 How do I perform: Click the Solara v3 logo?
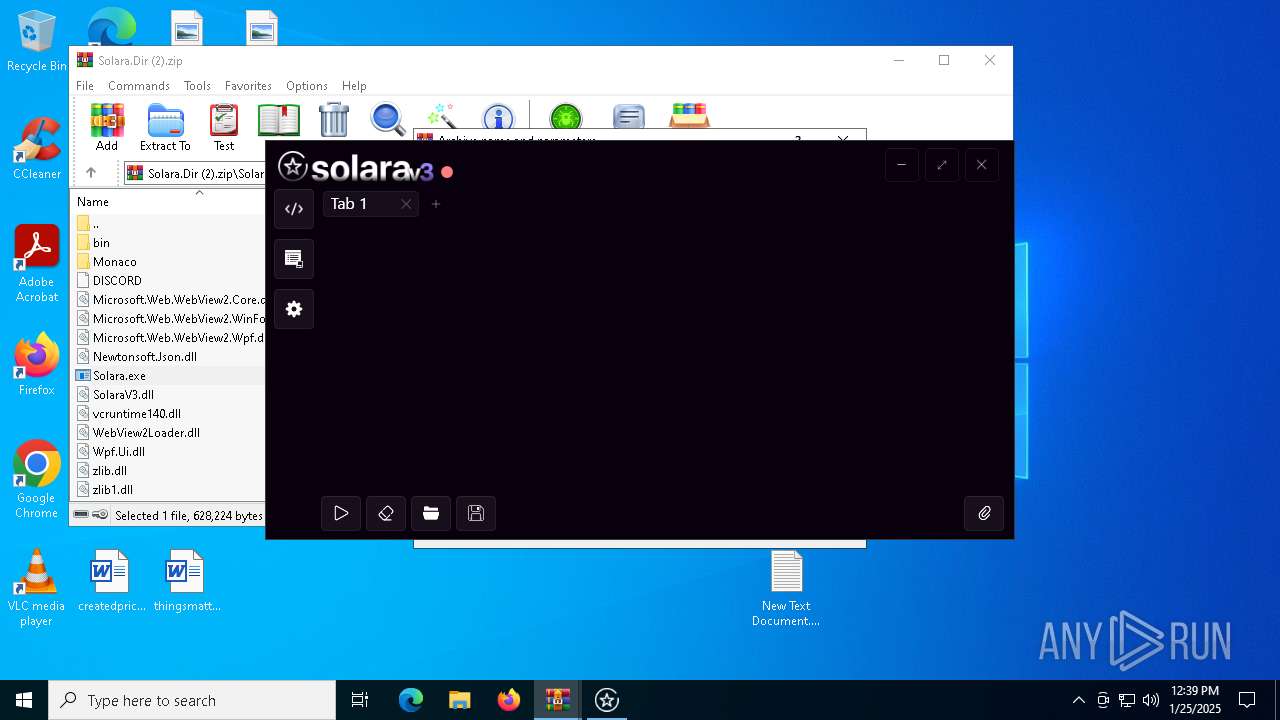coord(356,167)
